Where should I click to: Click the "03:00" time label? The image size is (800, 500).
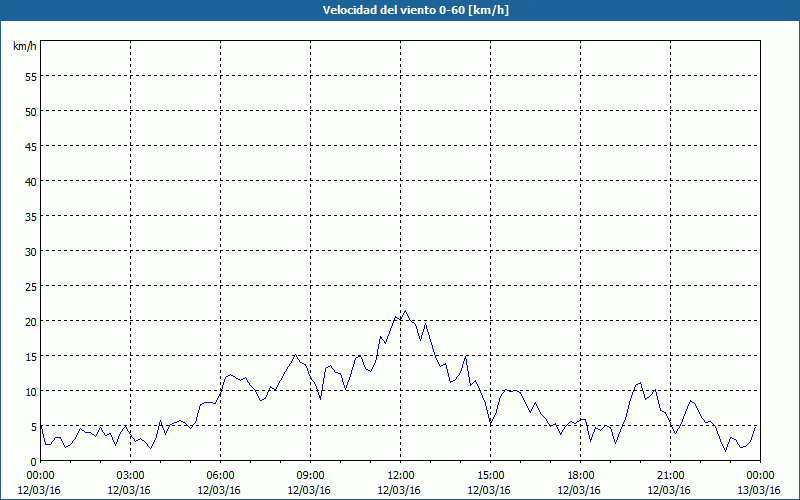tap(130, 476)
